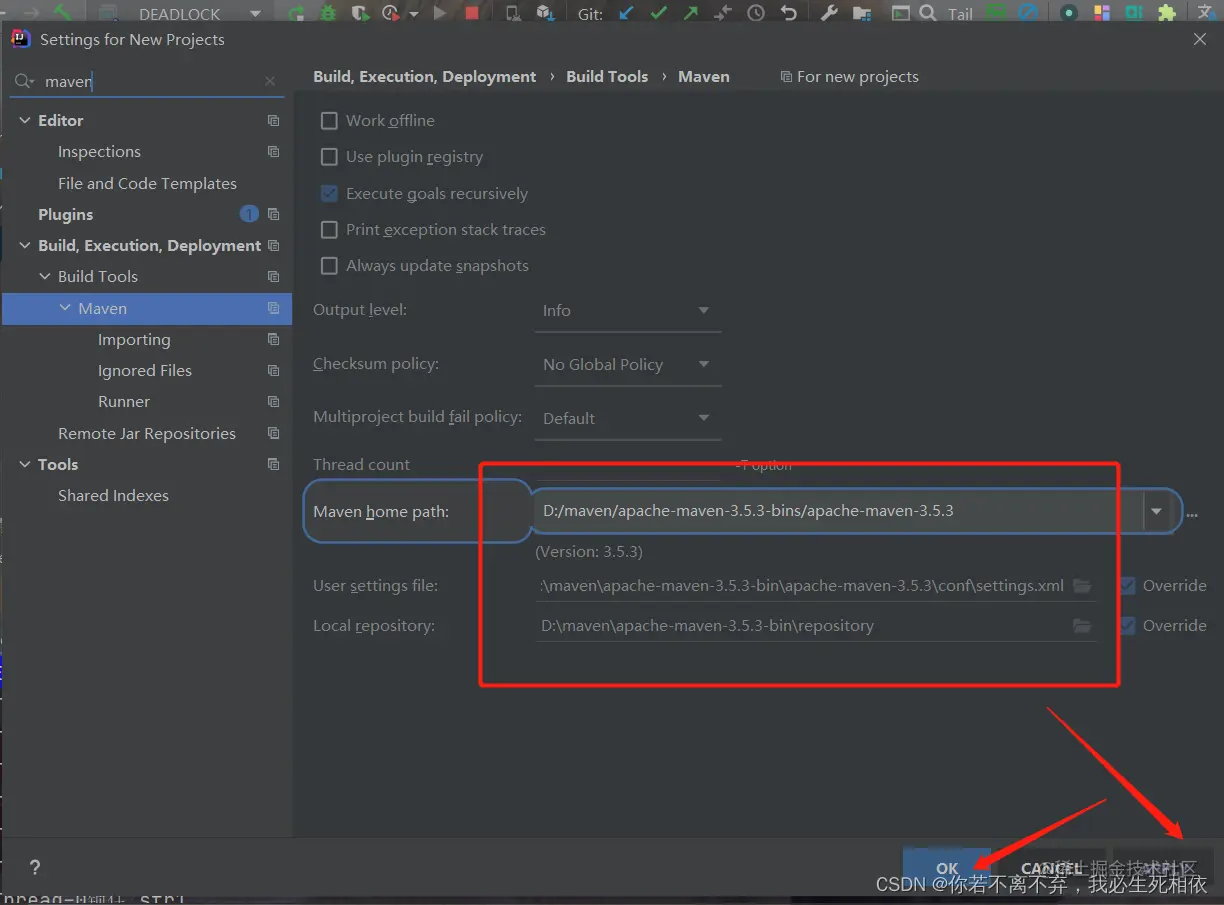Click the red Stop square icon
This screenshot has height=905, width=1224.
coord(472,13)
